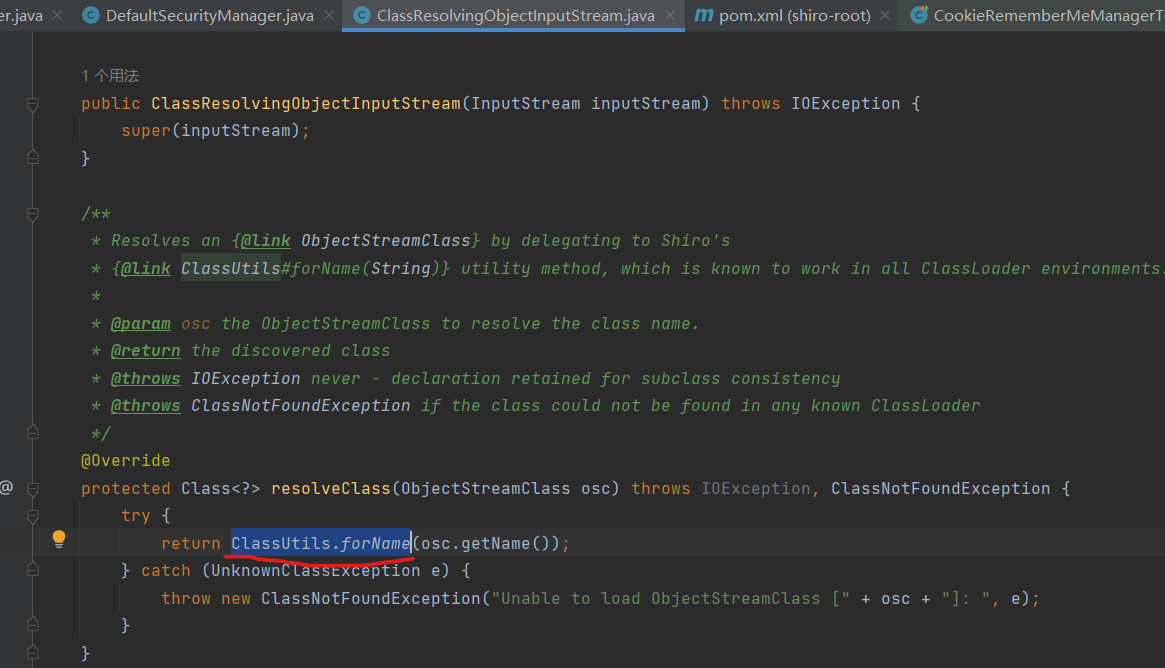Click the fold marker at the Javadoc end
This screenshot has height=668, width=1165.
[x=33, y=433]
